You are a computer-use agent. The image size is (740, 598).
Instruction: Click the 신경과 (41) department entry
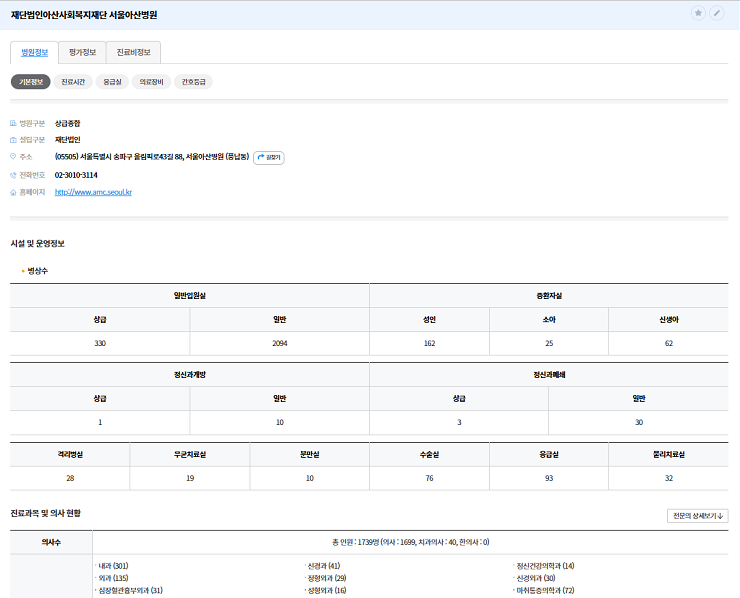(324, 565)
